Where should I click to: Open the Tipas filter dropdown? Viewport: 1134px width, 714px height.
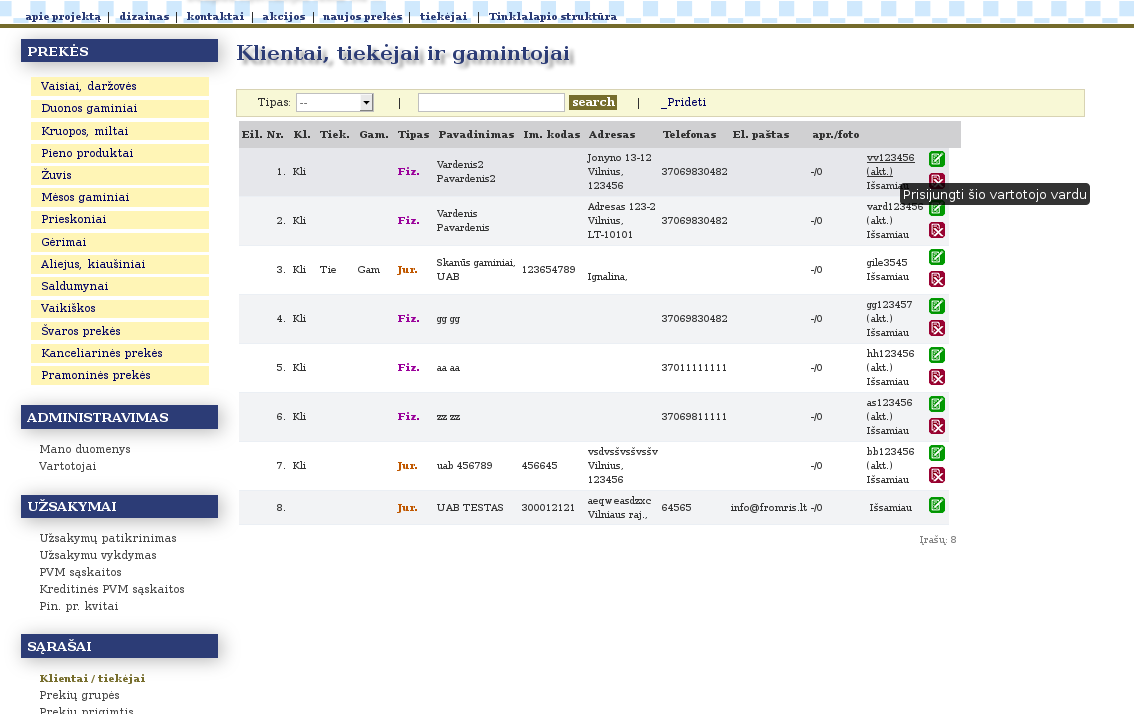tap(334, 103)
